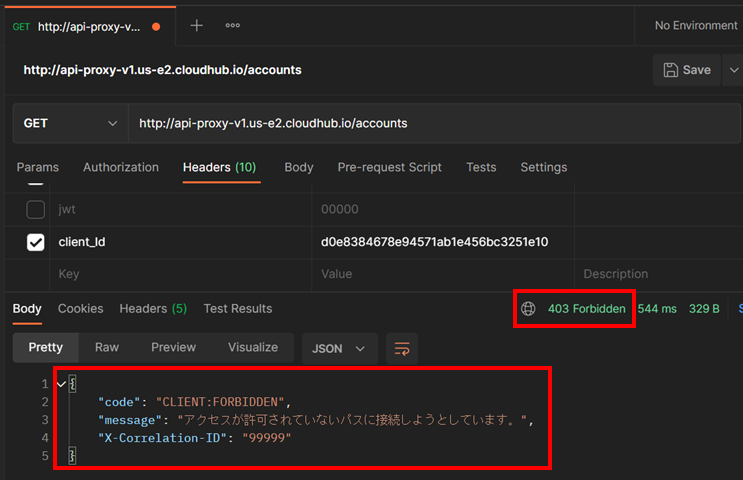
Task: Click the wrap lines icon in response toolbar
Action: (x=402, y=348)
